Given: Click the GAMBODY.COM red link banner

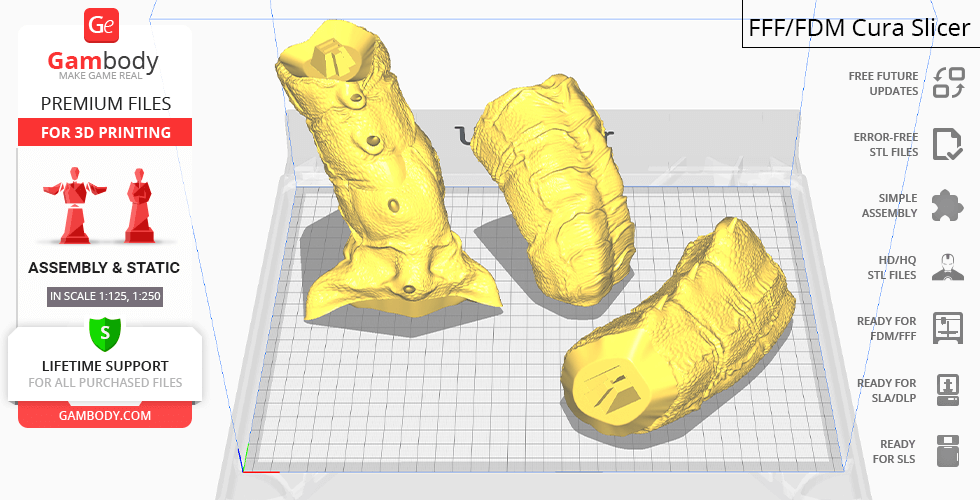Looking at the screenshot, I should tap(105, 416).
